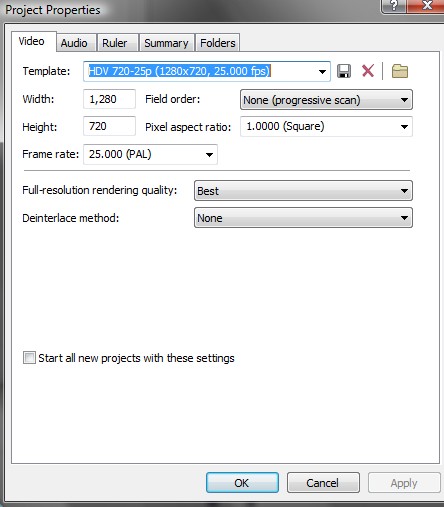Screen dimensions: 444x507
Task: Switch to the Ruler tab
Action: click(115, 43)
